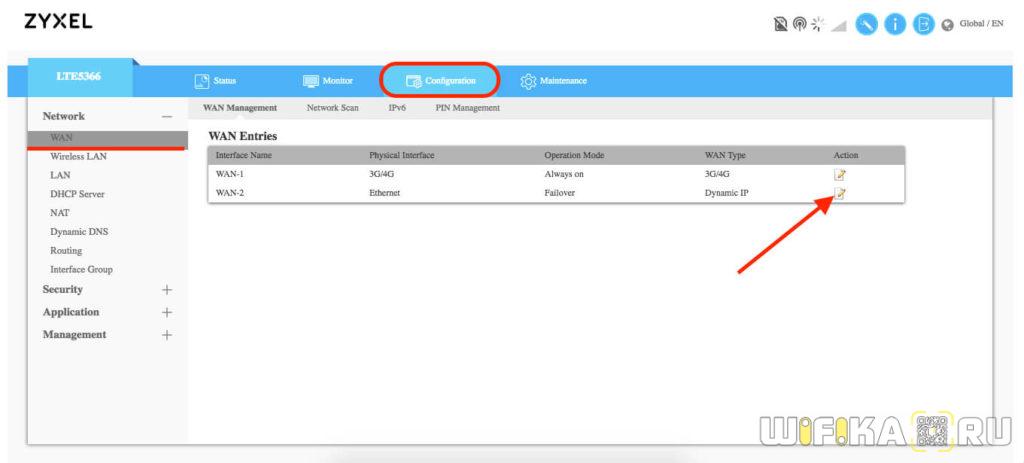Viewport: 1024px width, 463px height.
Task: Open the setup wizard wand icon
Action: click(x=867, y=25)
